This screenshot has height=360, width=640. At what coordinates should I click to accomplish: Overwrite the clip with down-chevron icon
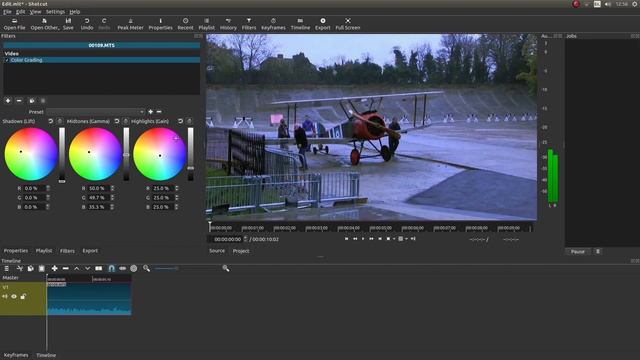pyautogui.click(x=87, y=268)
